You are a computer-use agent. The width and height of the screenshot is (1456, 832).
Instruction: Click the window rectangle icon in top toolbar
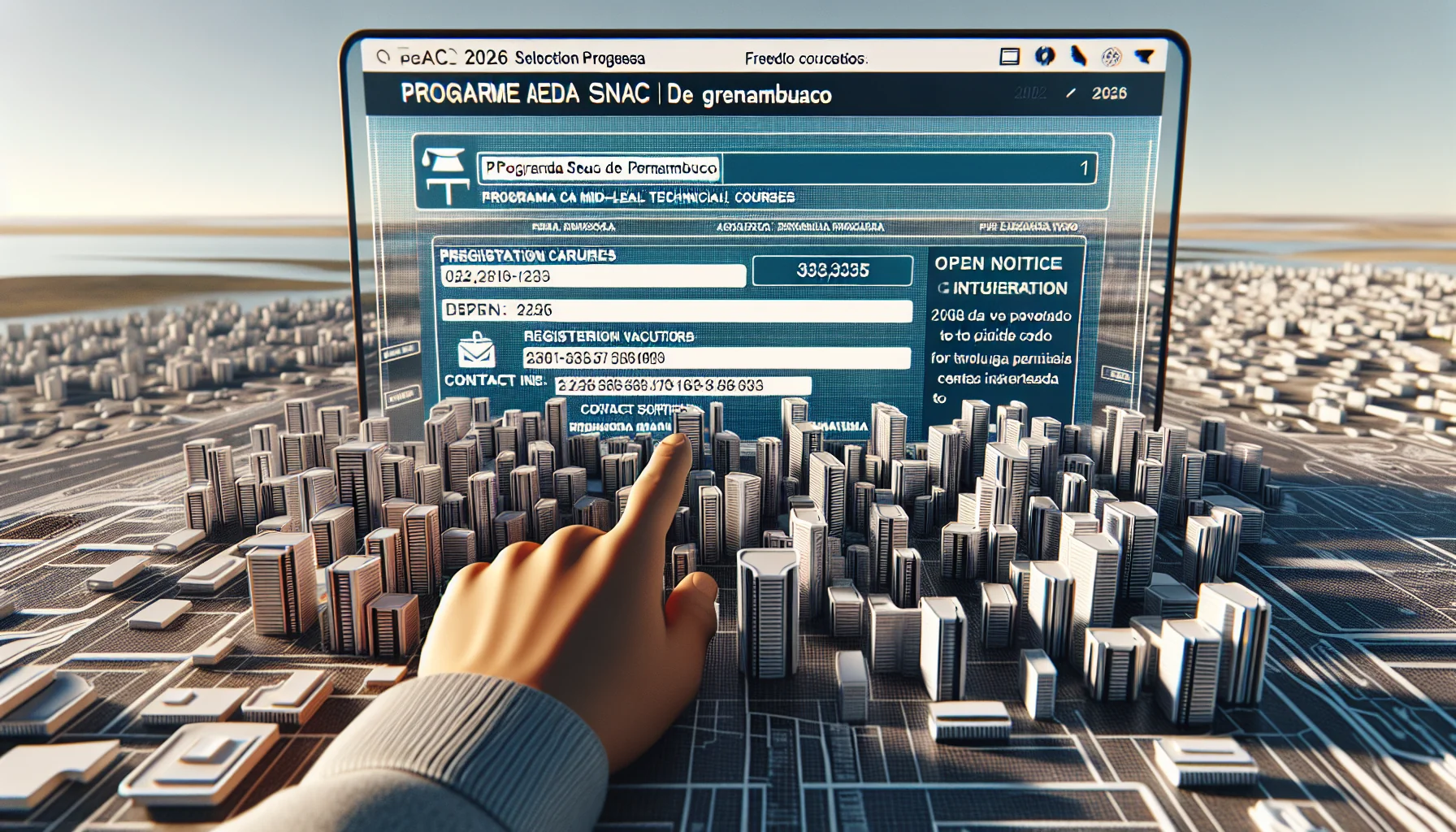[1009, 56]
